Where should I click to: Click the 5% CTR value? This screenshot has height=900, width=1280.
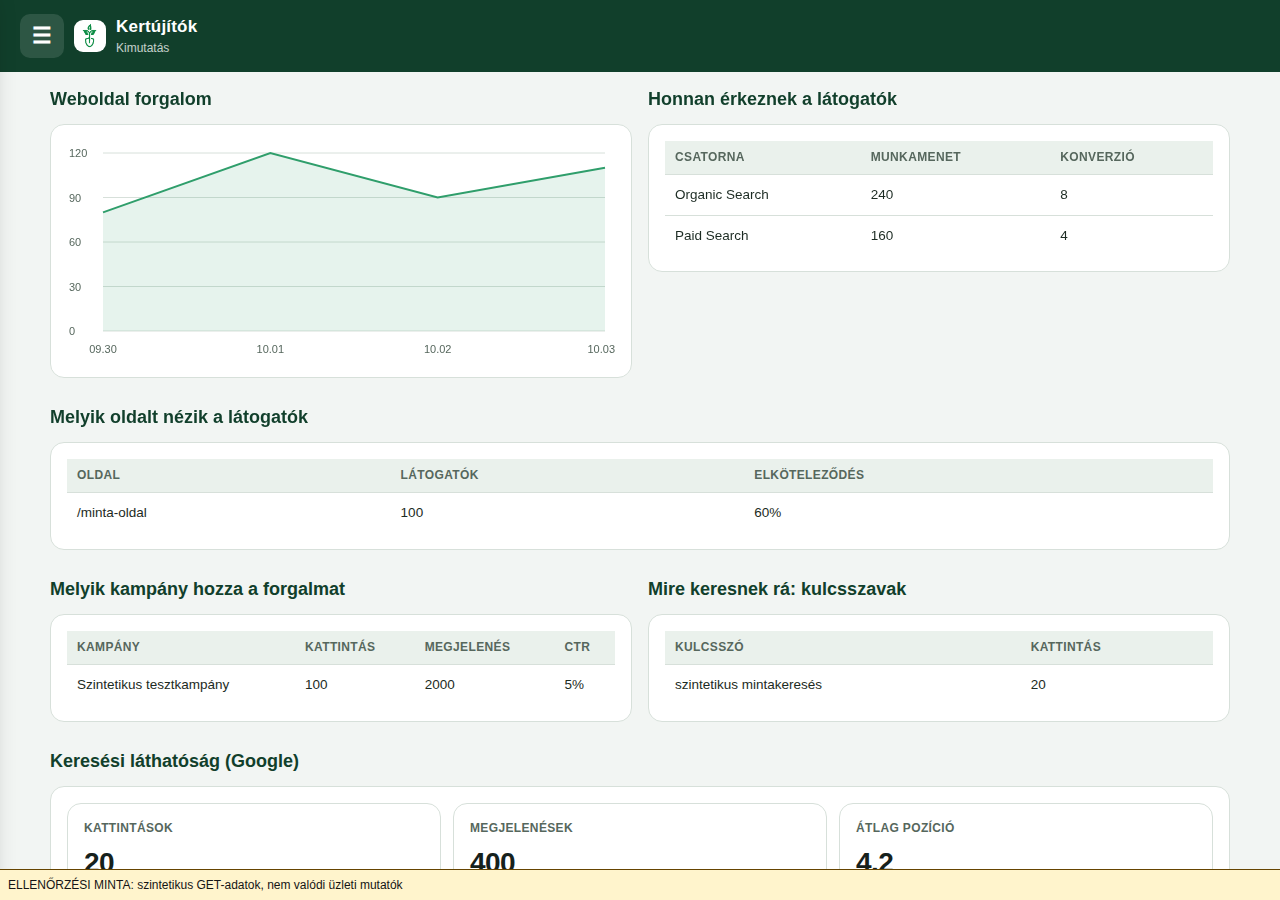(574, 685)
